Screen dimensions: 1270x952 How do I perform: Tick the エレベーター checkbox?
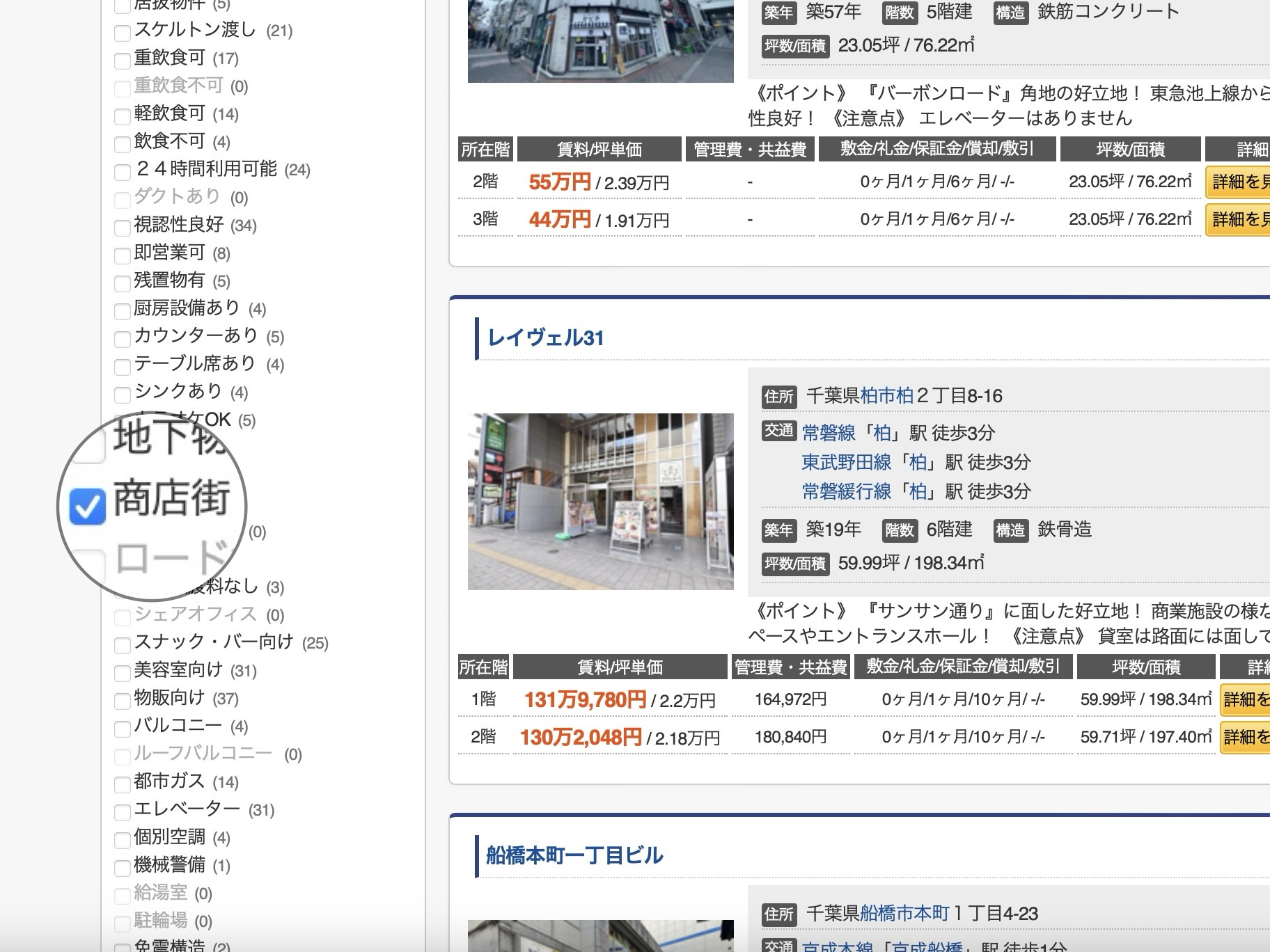(123, 811)
